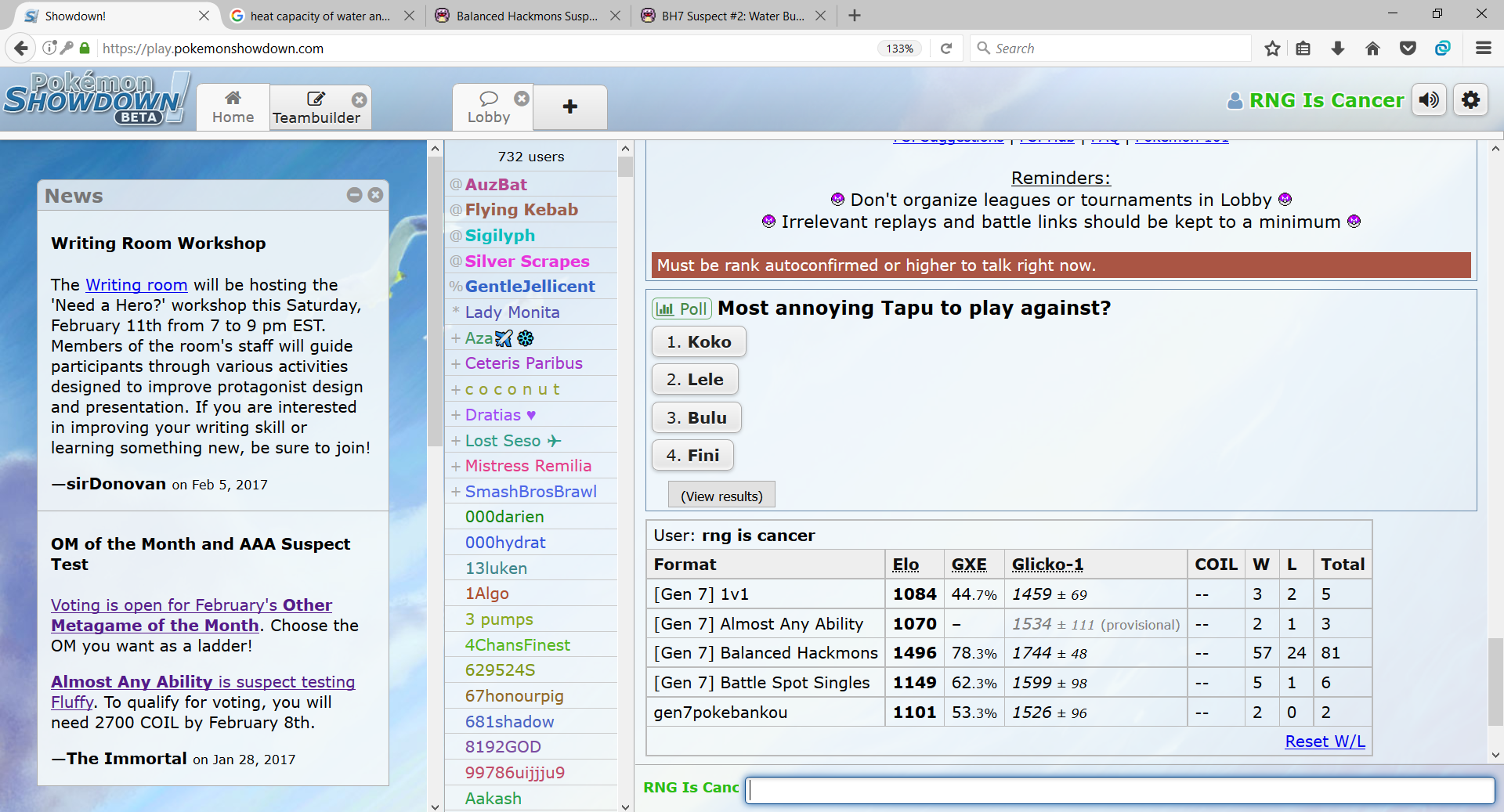Click the browser Search field
Image resolution: width=1504 pixels, height=812 pixels.
click(x=1111, y=49)
